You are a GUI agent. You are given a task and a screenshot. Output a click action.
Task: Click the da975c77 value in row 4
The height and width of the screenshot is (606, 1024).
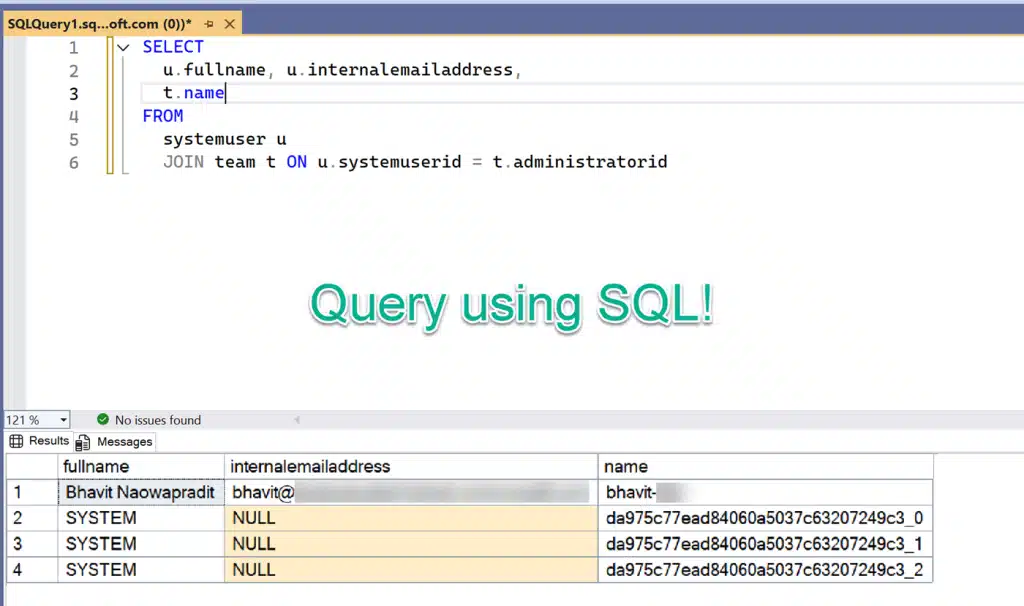tap(765, 569)
